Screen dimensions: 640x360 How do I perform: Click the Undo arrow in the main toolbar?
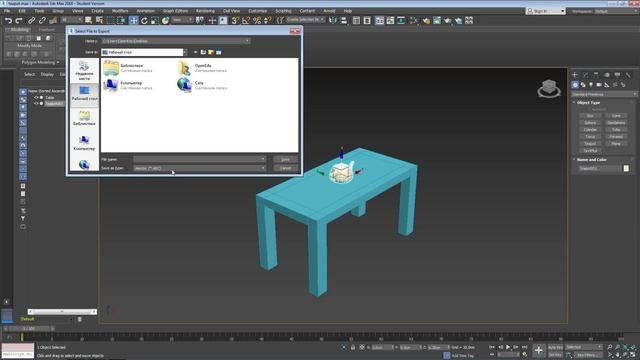[8, 20]
